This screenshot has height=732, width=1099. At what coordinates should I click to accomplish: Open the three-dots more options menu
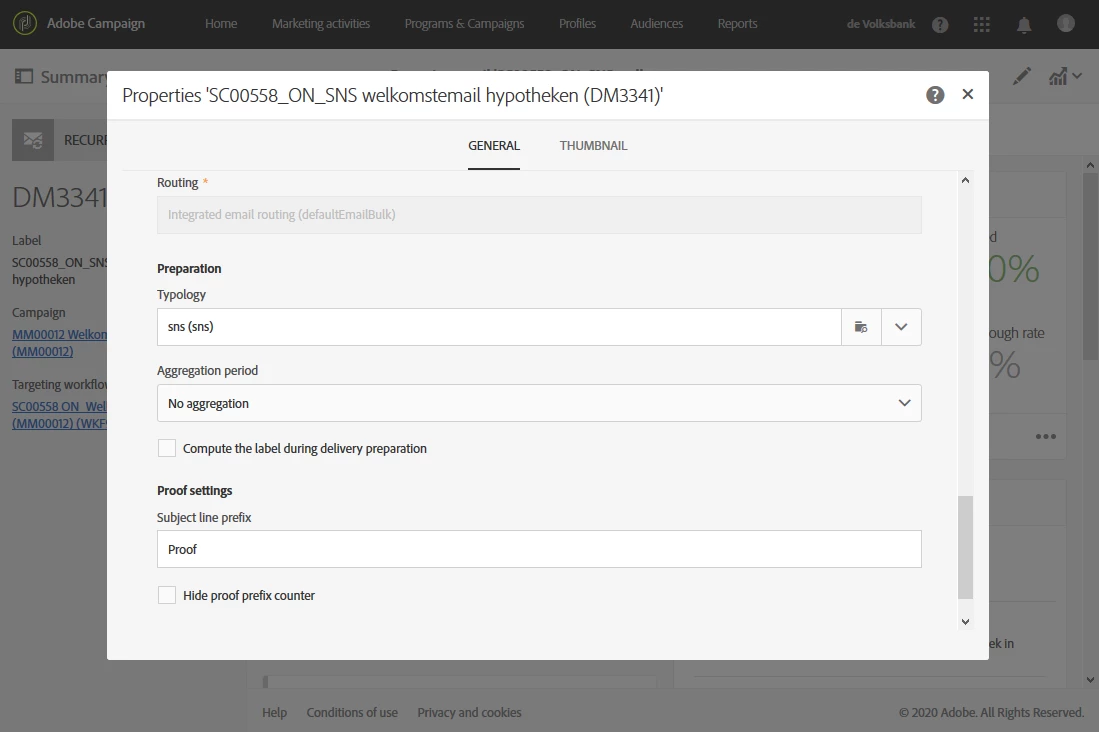[1046, 437]
